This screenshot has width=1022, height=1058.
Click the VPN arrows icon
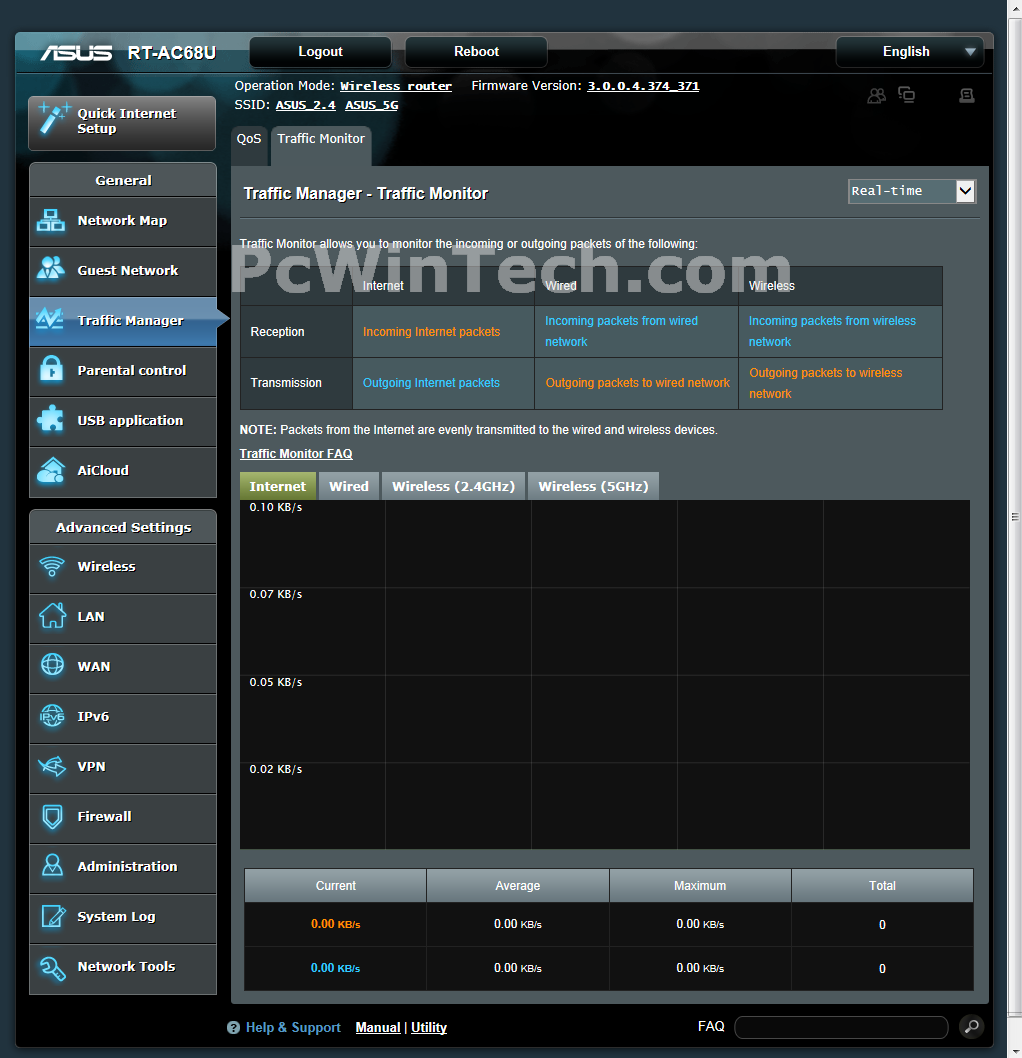tap(52, 766)
